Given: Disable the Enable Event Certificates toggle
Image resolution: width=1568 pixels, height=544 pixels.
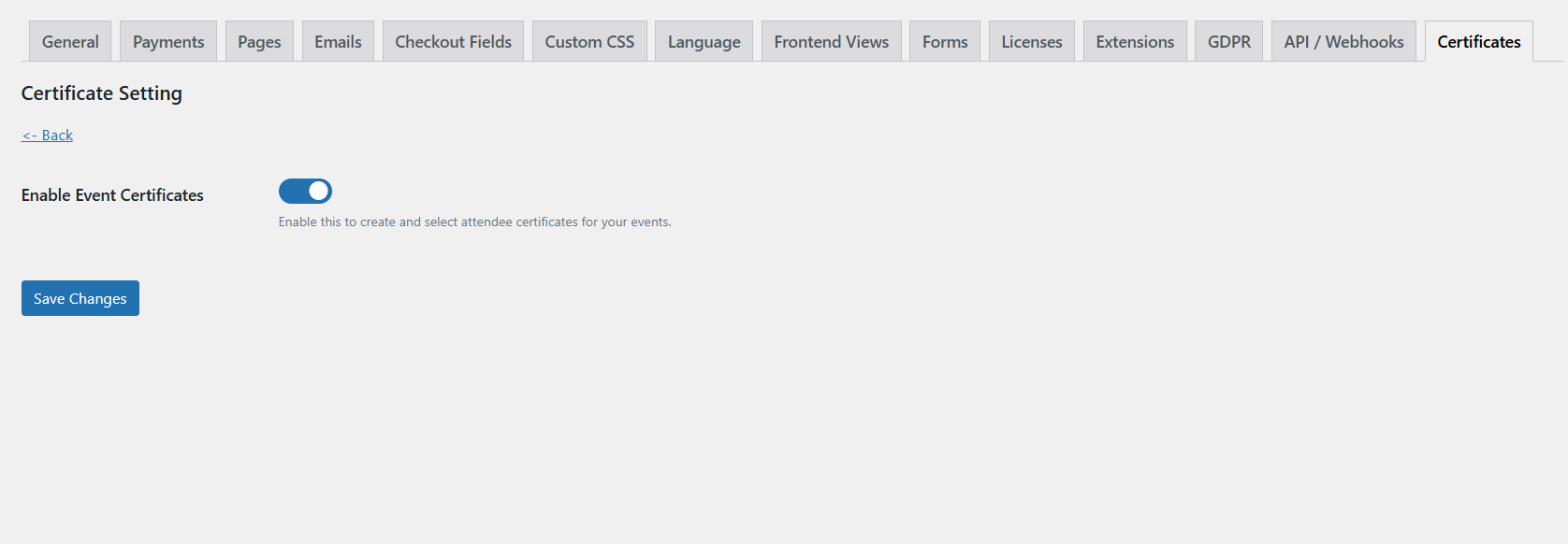Looking at the screenshot, I should [305, 192].
